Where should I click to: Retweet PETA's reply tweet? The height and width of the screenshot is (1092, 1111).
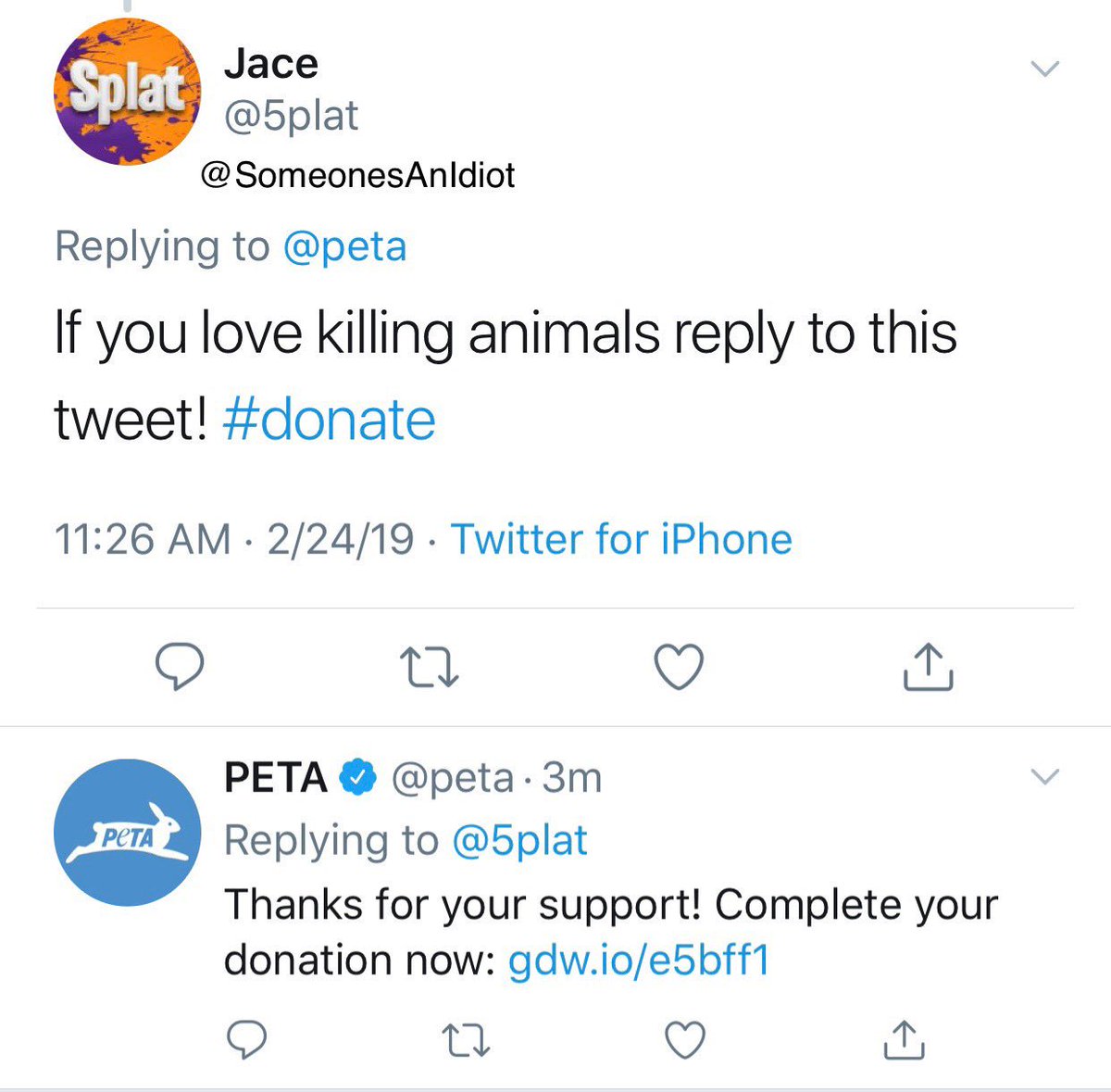(466, 1040)
